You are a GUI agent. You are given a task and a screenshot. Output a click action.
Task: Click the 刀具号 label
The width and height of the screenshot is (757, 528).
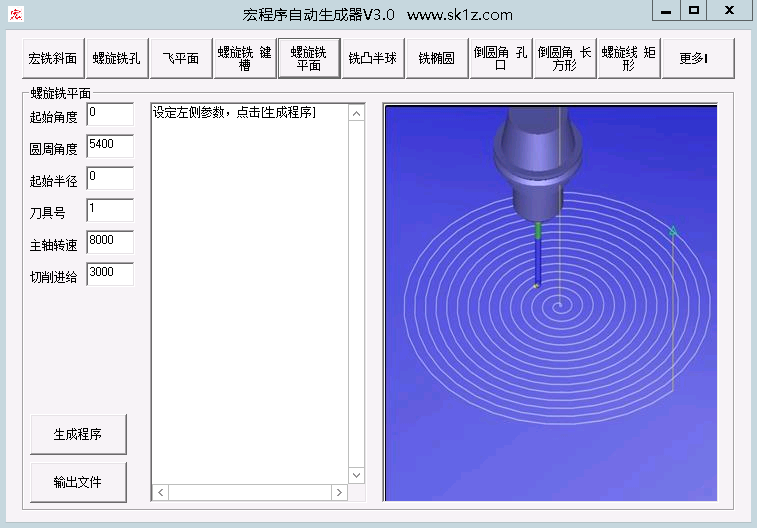pos(47,213)
